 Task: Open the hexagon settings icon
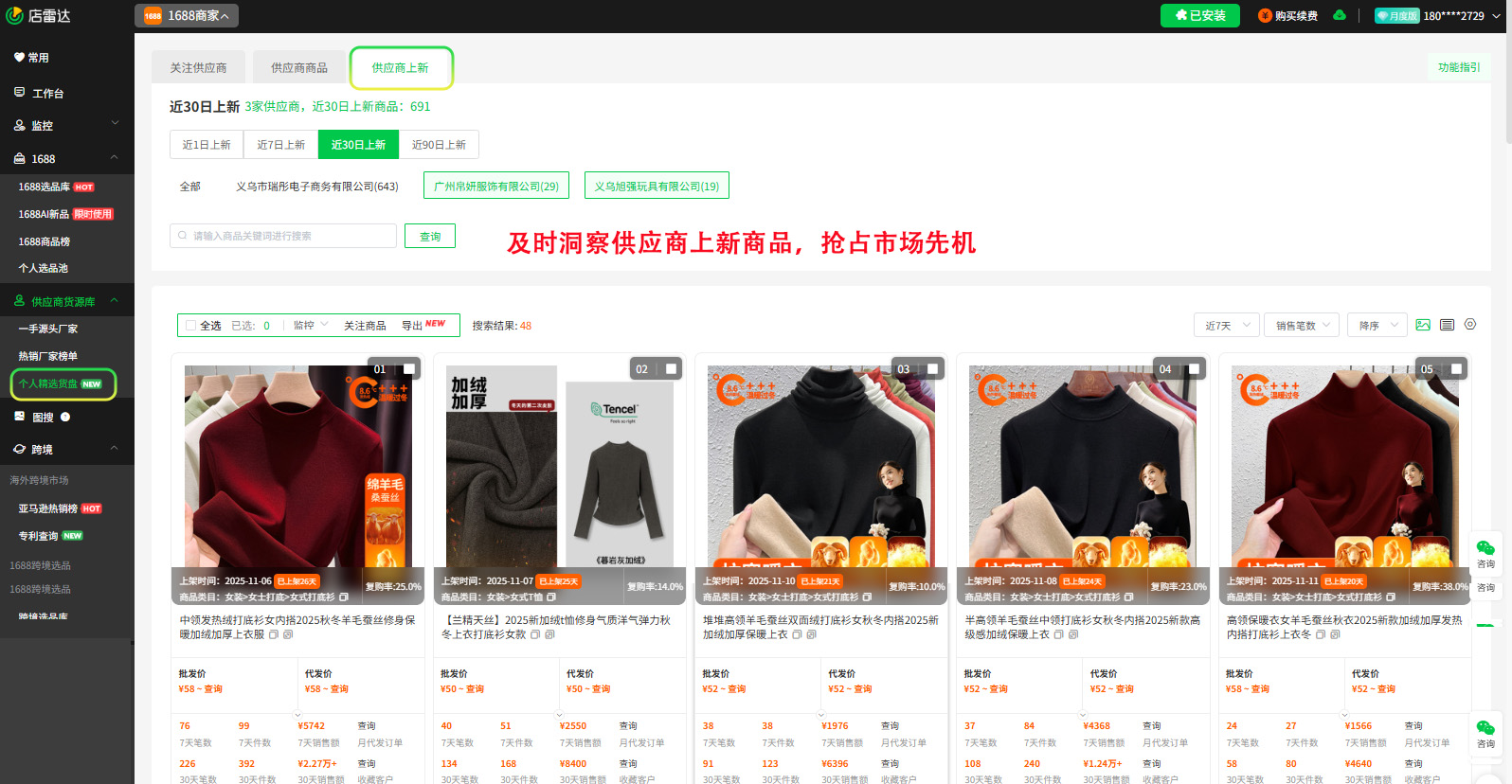(1470, 324)
